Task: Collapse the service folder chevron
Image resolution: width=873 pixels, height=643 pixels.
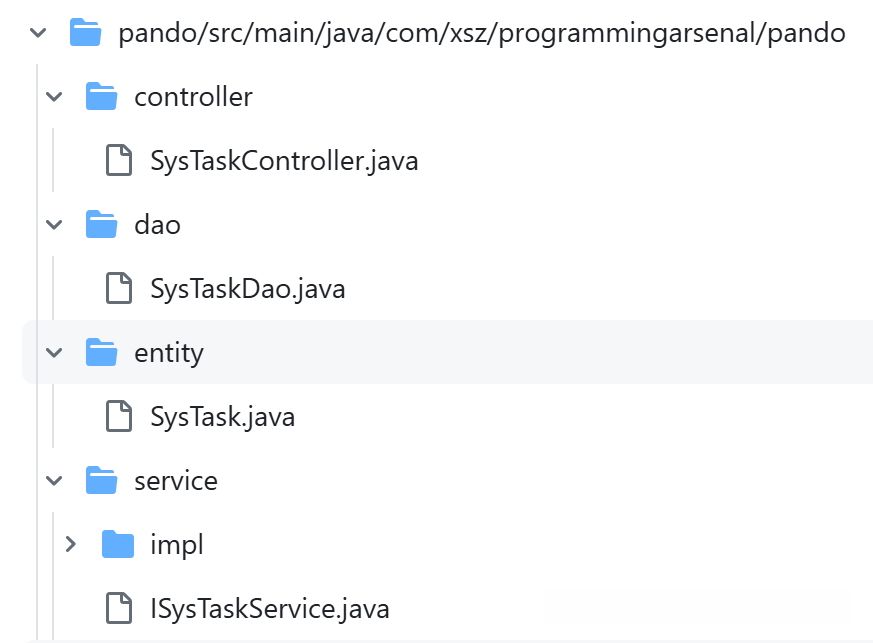Action: [x=53, y=480]
